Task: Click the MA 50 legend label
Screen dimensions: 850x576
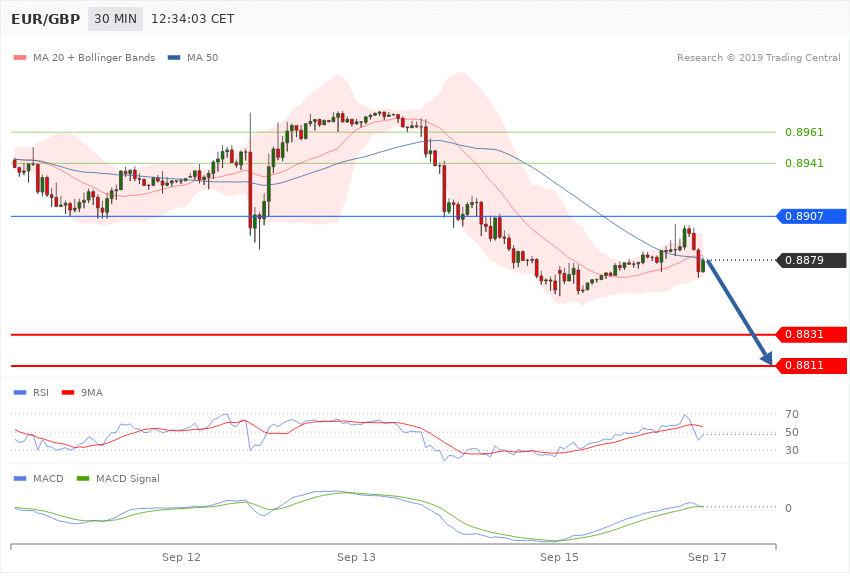Action: [202, 57]
